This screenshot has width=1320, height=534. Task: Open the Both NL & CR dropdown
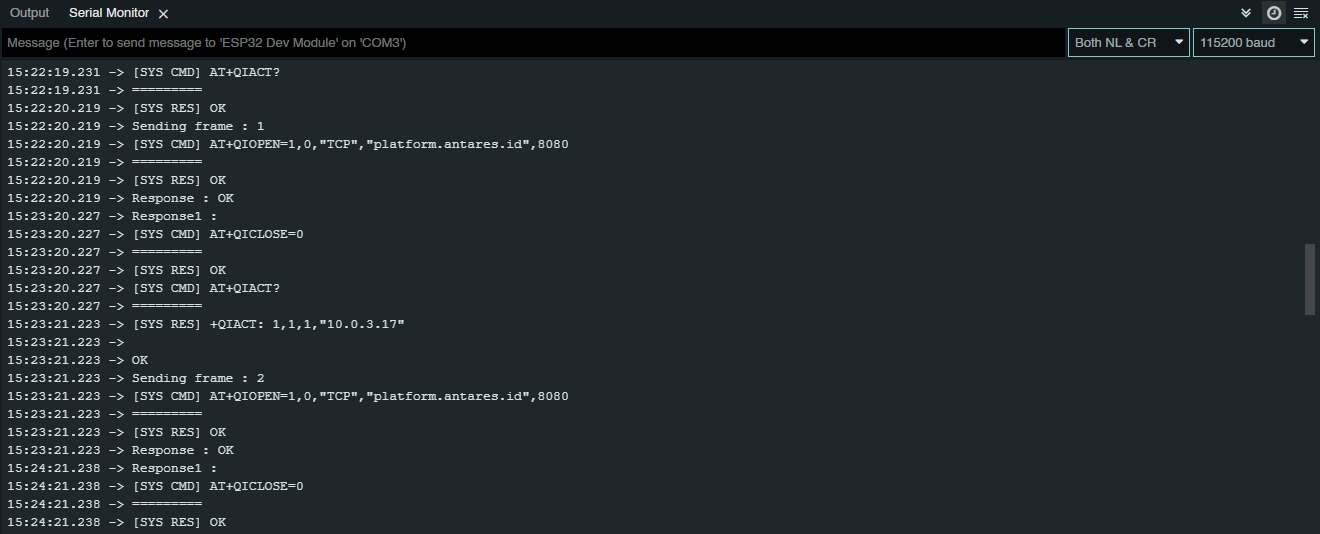tap(1128, 43)
